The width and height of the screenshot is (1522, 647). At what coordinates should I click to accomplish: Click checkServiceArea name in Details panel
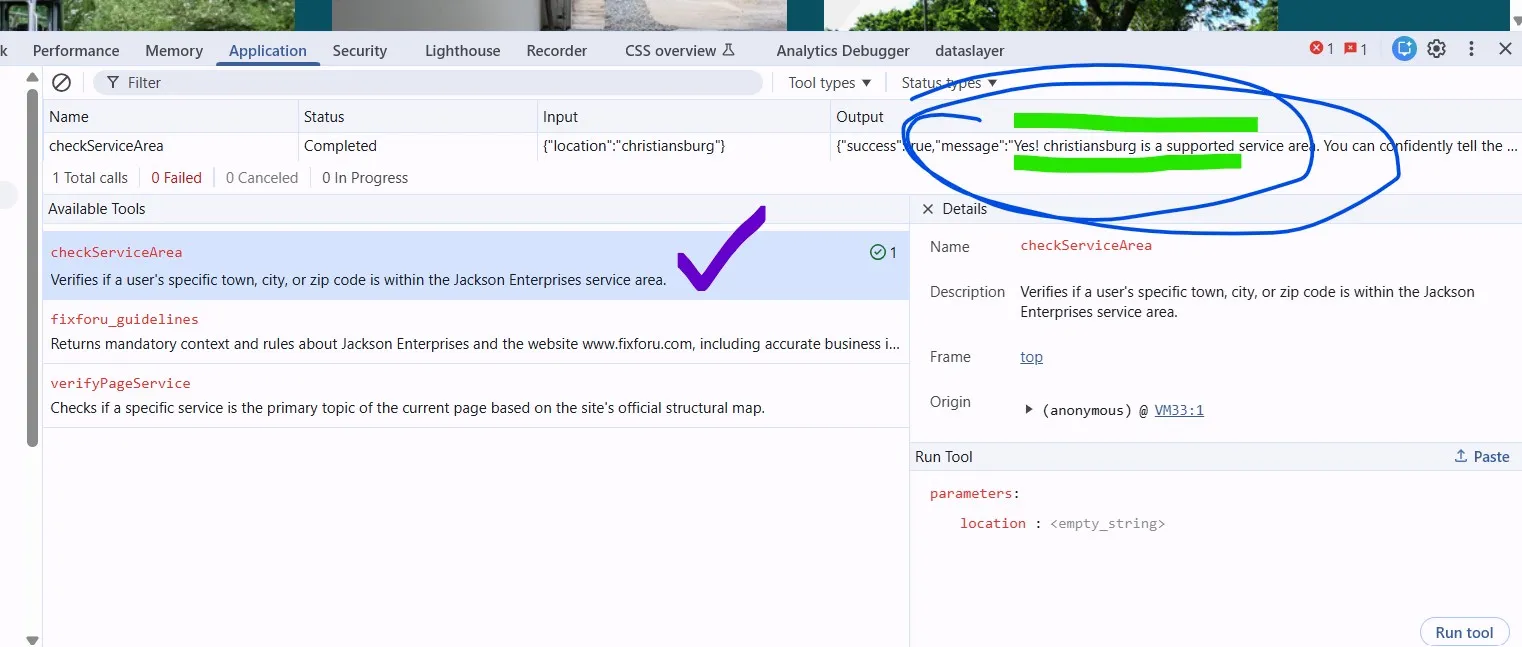1086,245
